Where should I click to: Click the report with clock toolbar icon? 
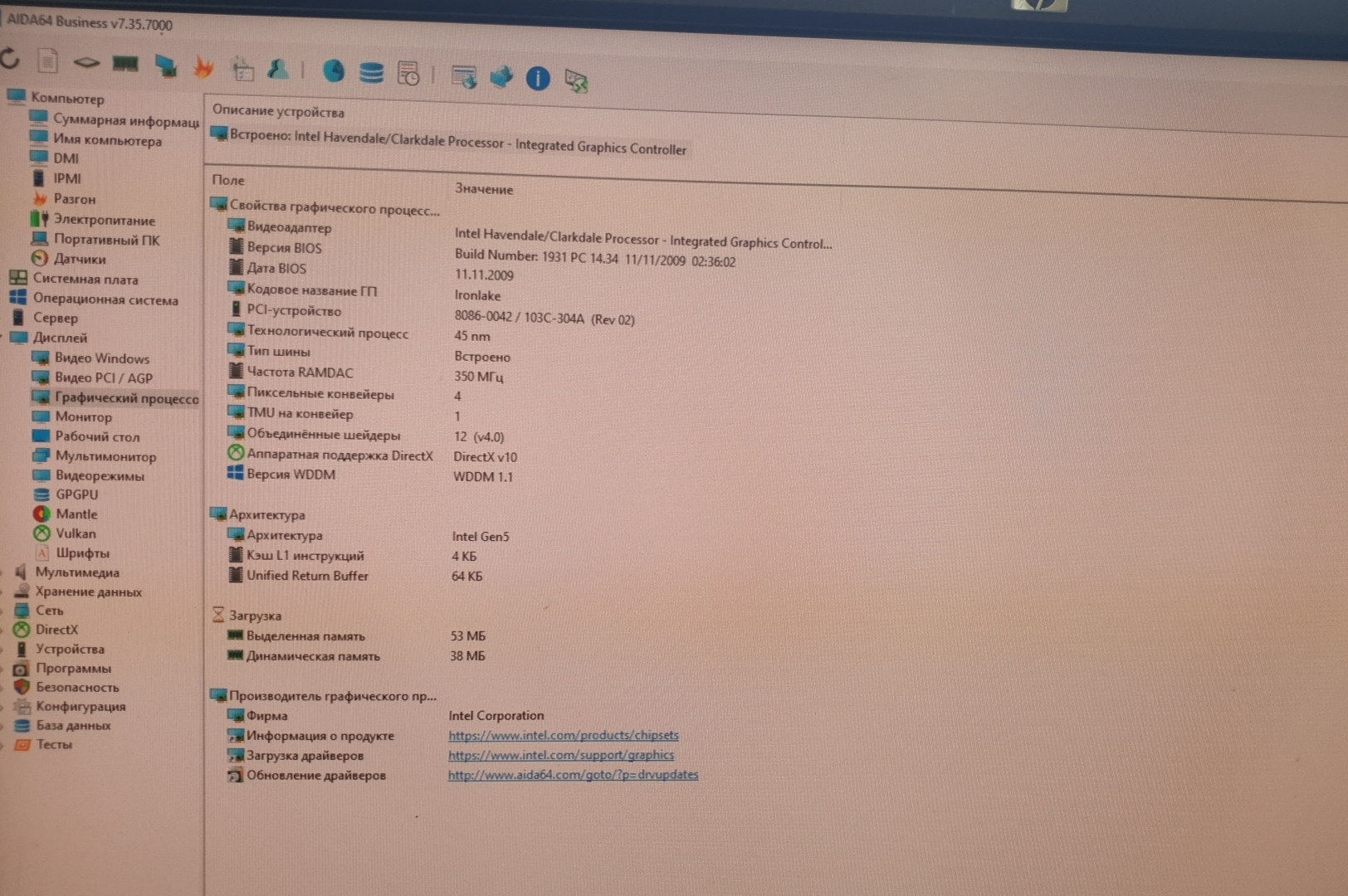click(x=408, y=74)
